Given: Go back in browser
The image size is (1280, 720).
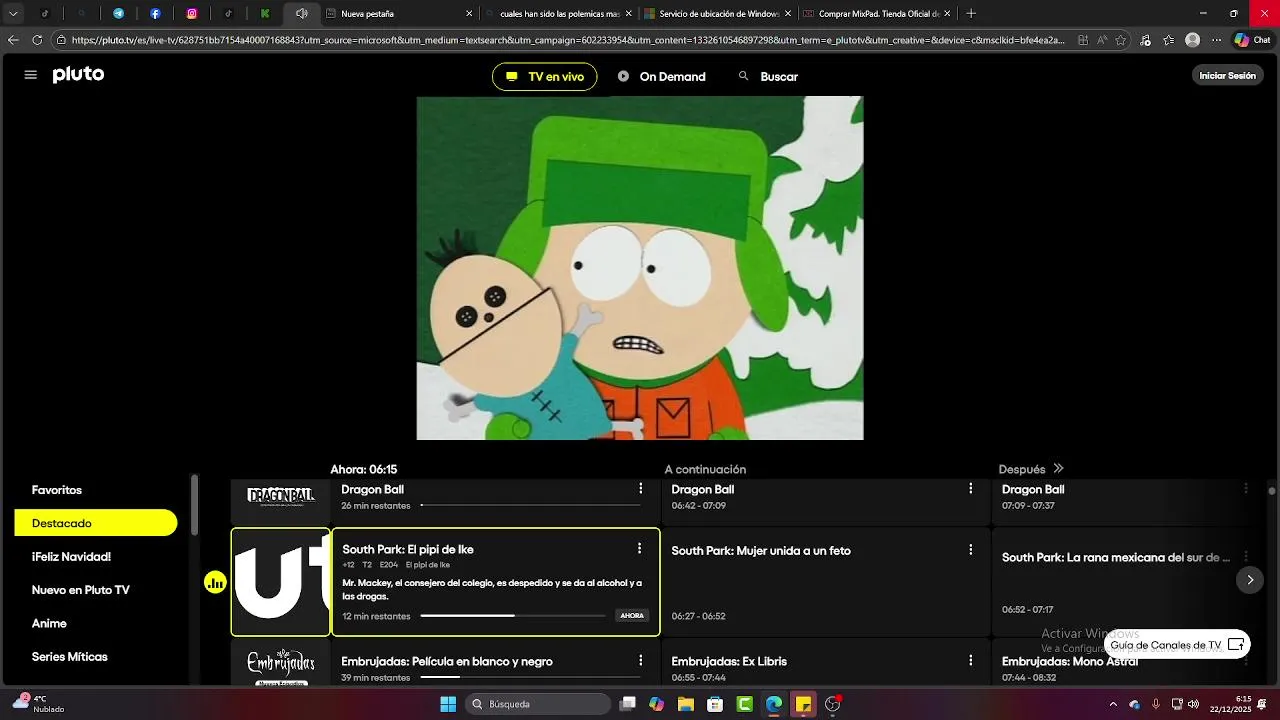Looking at the screenshot, I should pos(13,40).
